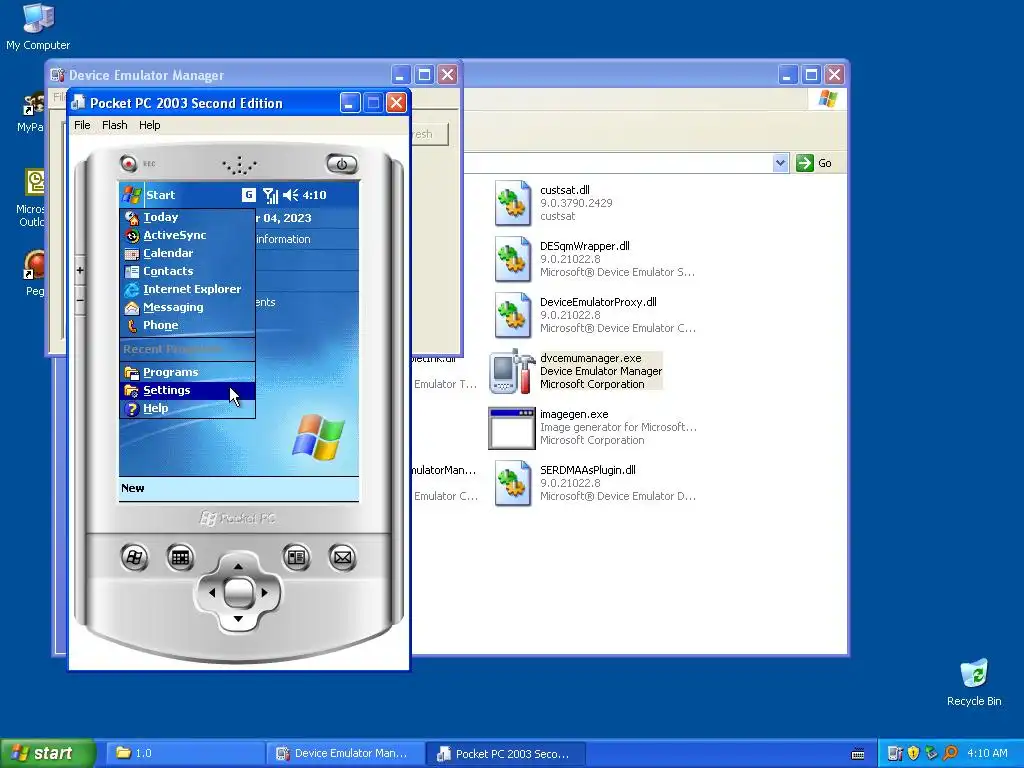Image resolution: width=1024 pixels, height=768 pixels.
Task: Click the GPRS 'G' status icon
Action: click(248, 195)
